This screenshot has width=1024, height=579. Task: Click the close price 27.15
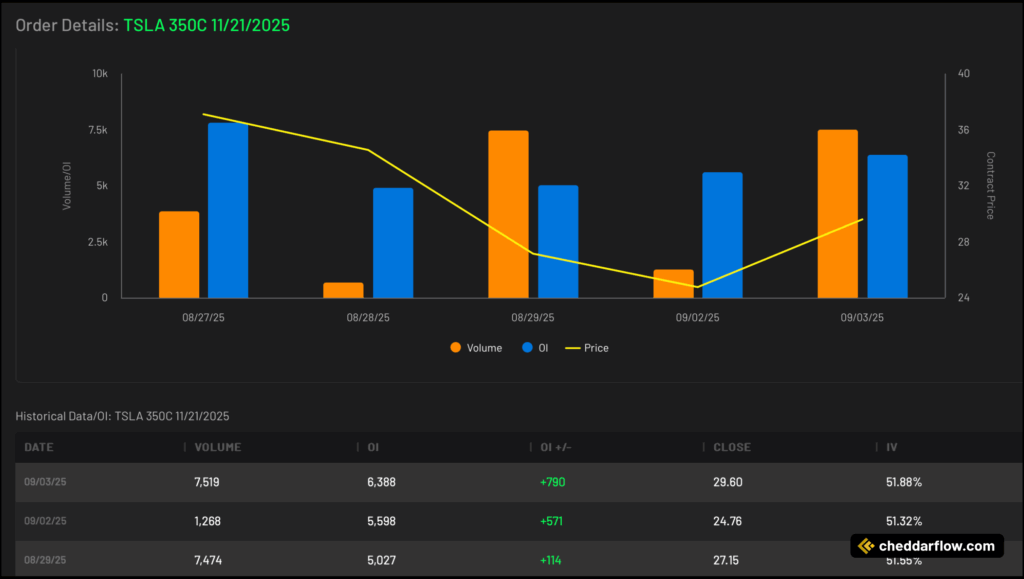pos(726,560)
